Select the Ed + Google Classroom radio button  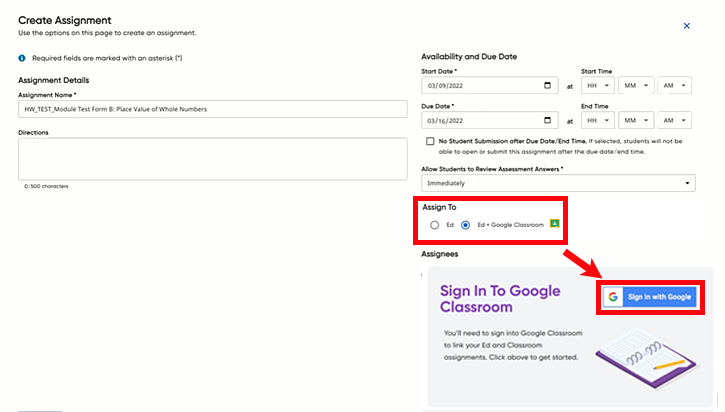pos(466,225)
